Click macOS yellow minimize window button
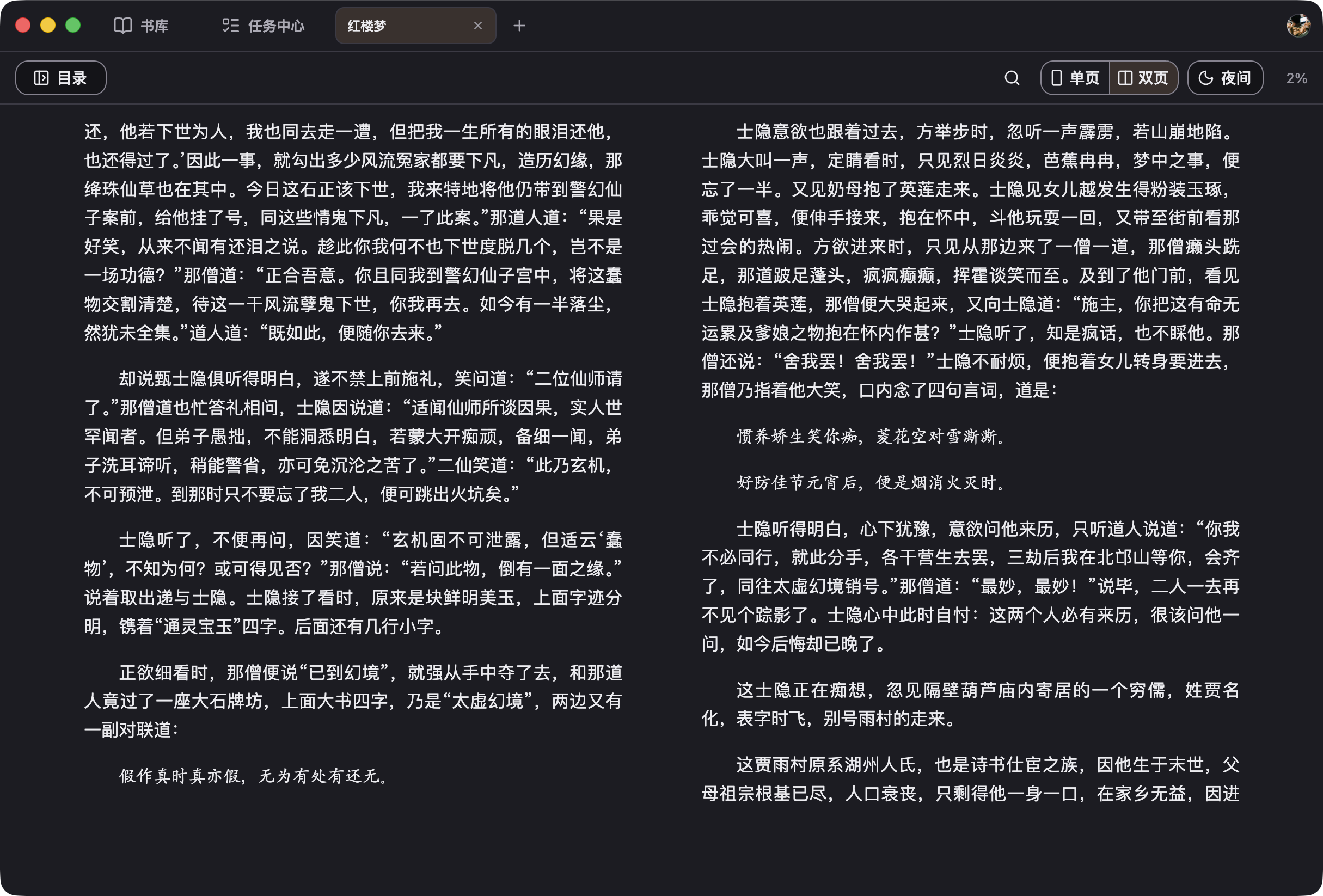The height and width of the screenshot is (896, 1323). coord(48,25)
